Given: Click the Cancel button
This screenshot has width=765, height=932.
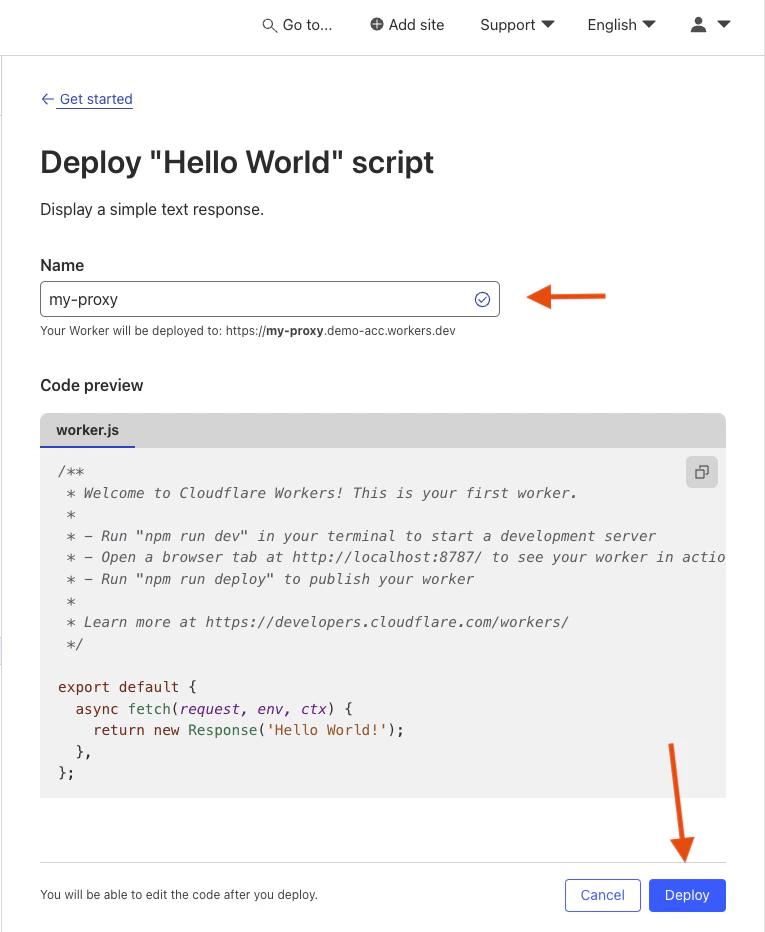Looking at the screenshot, I should pos(603,895).
